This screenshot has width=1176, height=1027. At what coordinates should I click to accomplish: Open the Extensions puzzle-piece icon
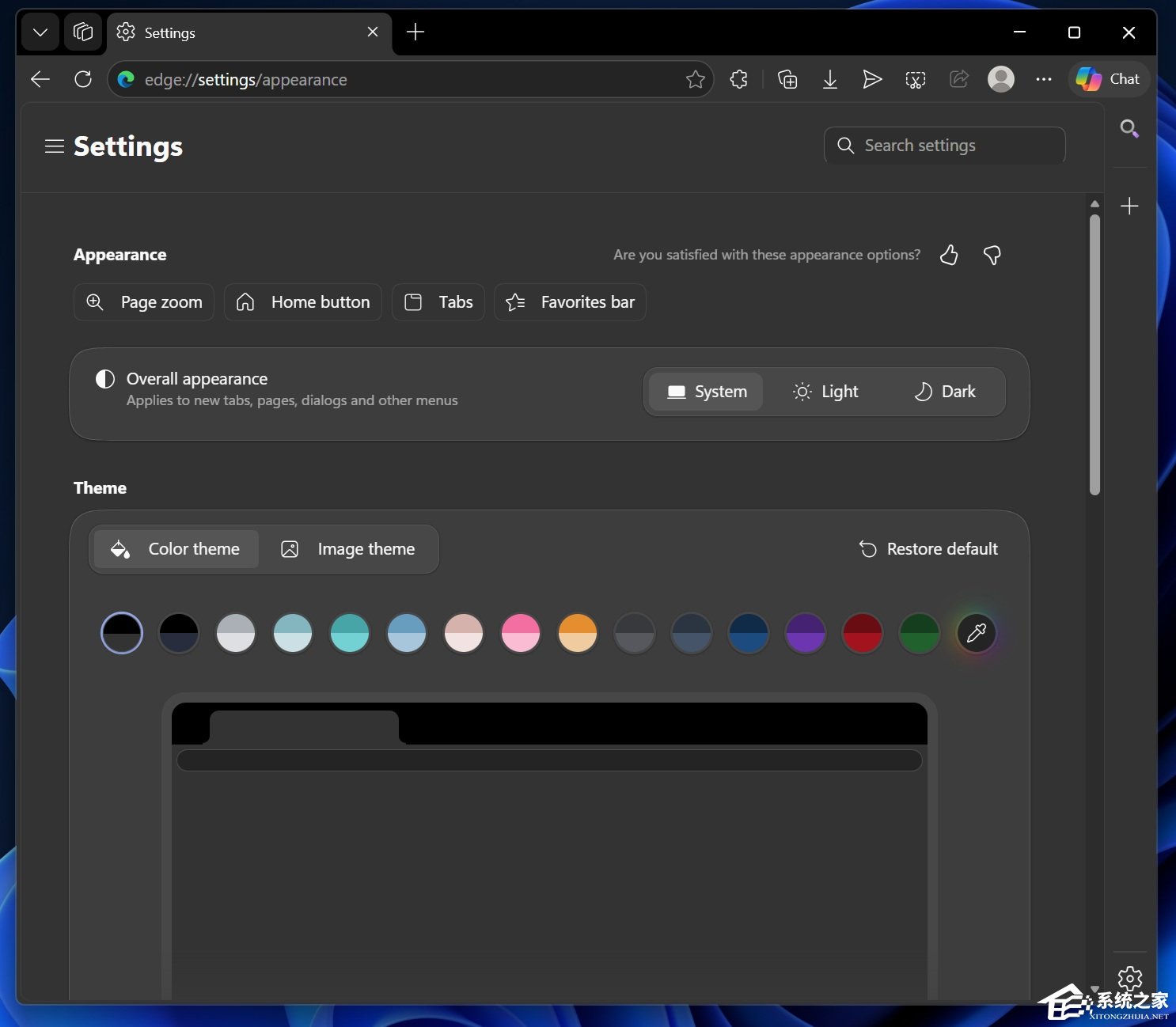[x=739, y=79]
